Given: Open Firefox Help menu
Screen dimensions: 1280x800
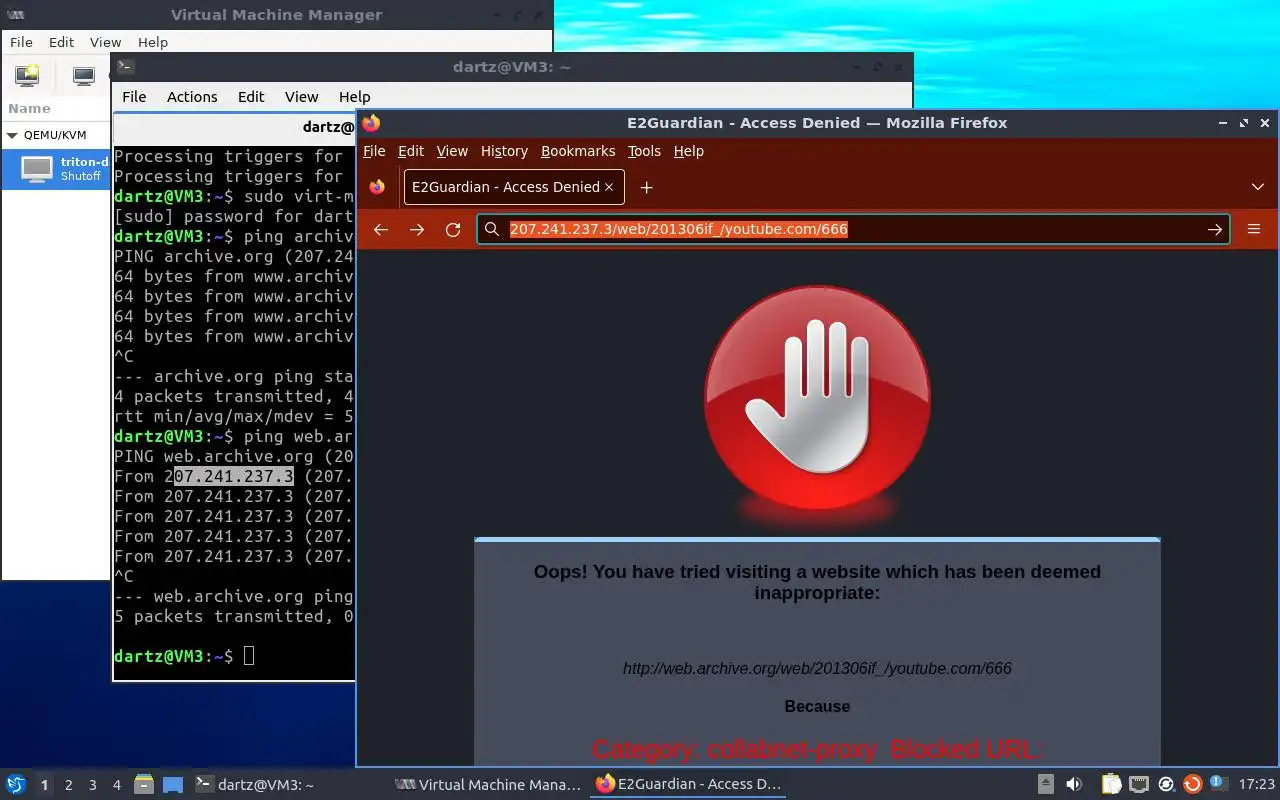Looking at the screenshot, I should 689,151.
